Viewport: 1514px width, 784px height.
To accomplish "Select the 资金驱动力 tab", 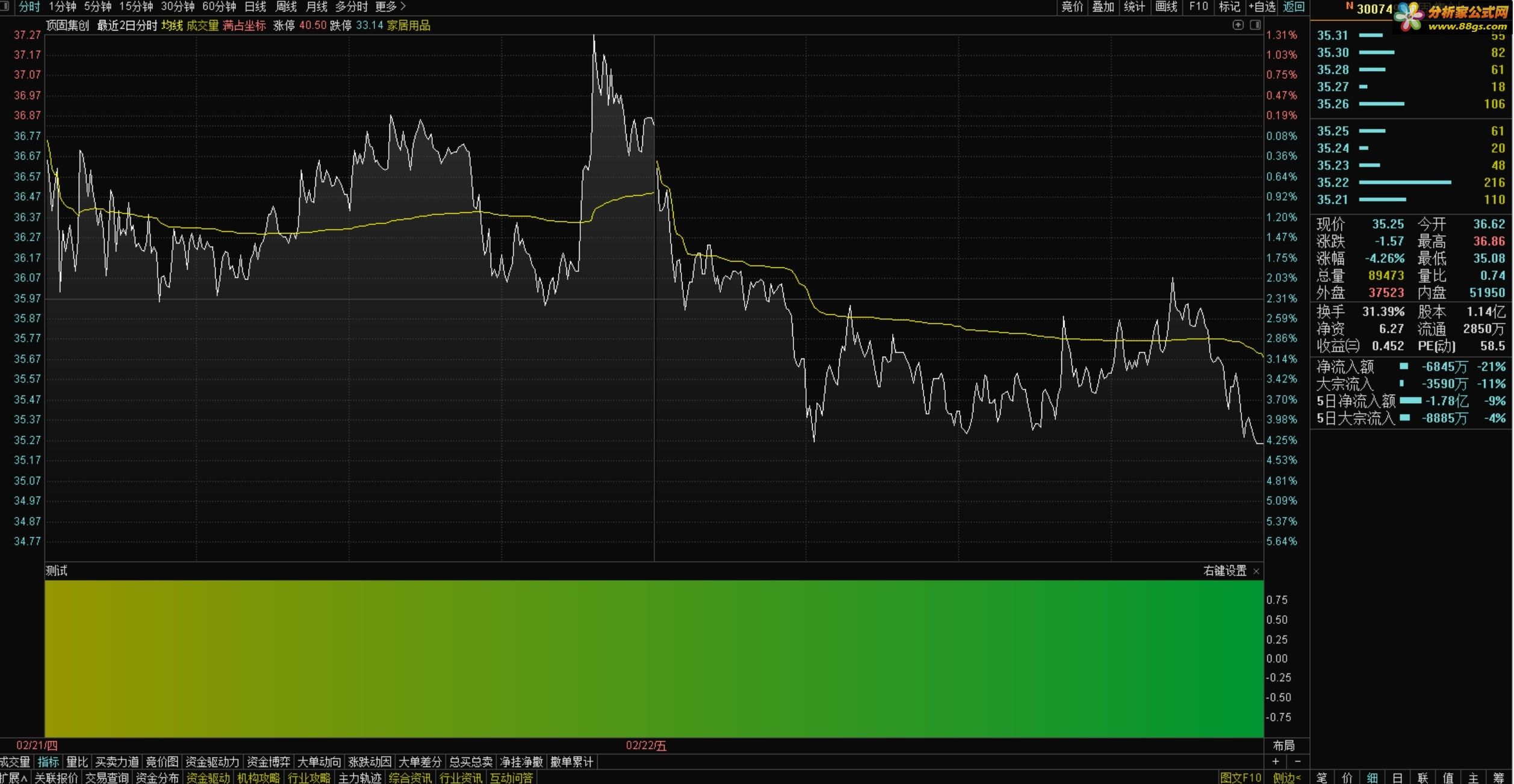I will tap(212, 762).
